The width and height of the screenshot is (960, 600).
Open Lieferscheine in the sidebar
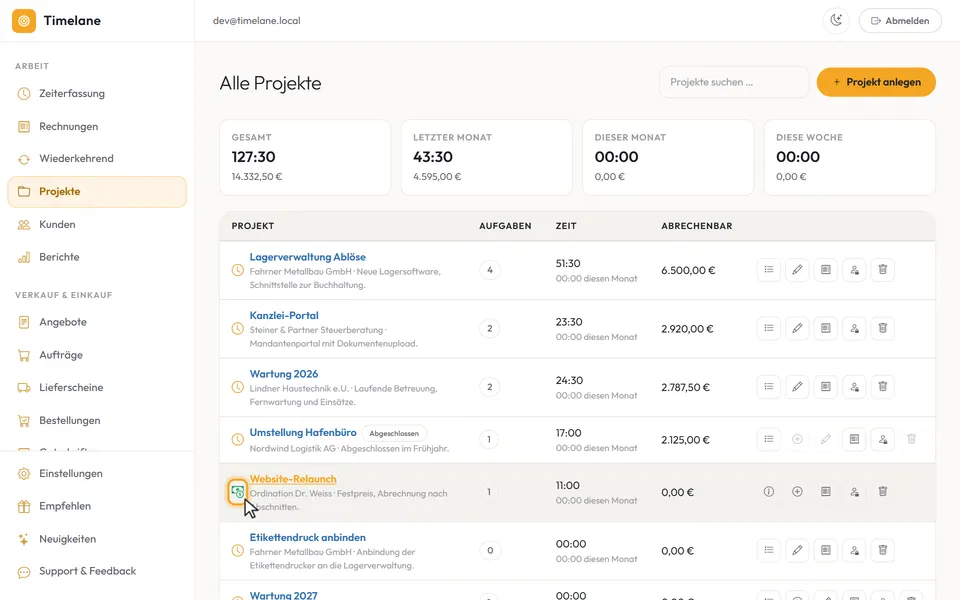click(97, 388)
